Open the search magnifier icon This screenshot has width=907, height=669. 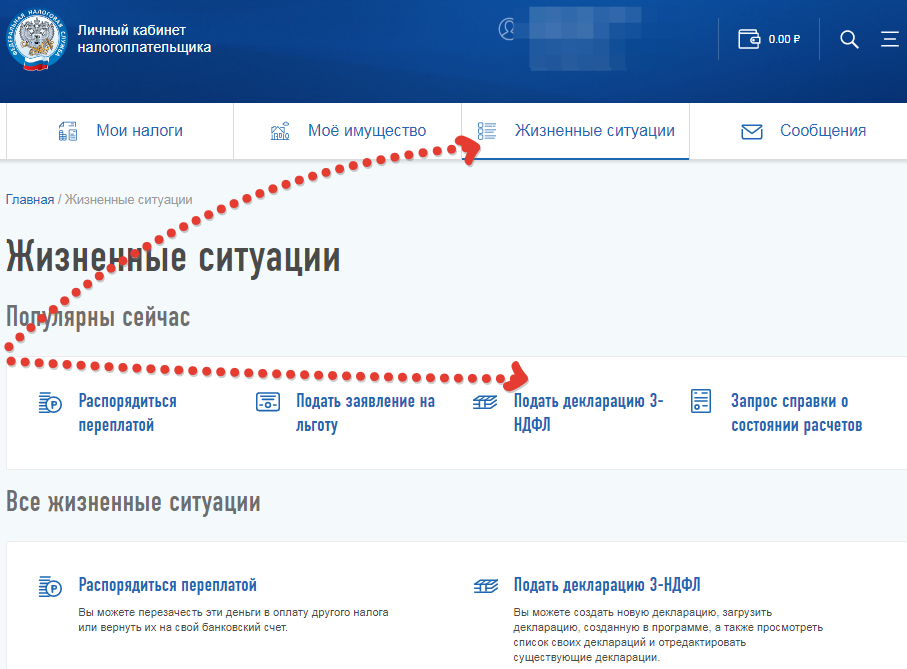[849, 39]
